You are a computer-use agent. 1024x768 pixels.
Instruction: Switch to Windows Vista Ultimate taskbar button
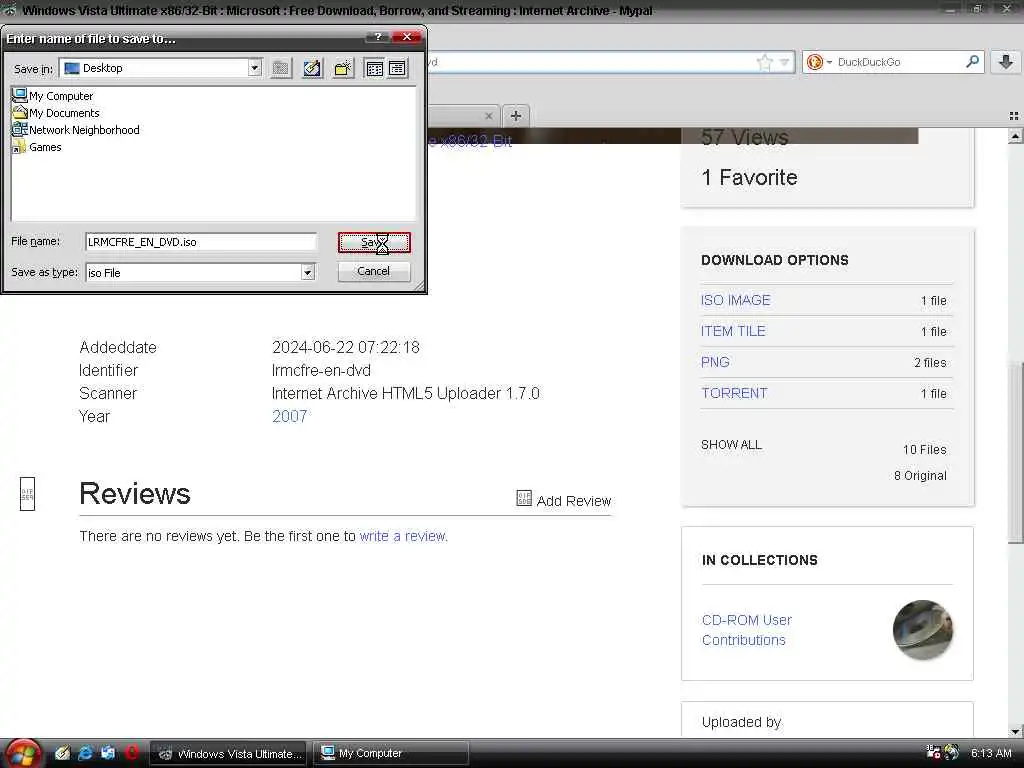(x=229, y=754)
